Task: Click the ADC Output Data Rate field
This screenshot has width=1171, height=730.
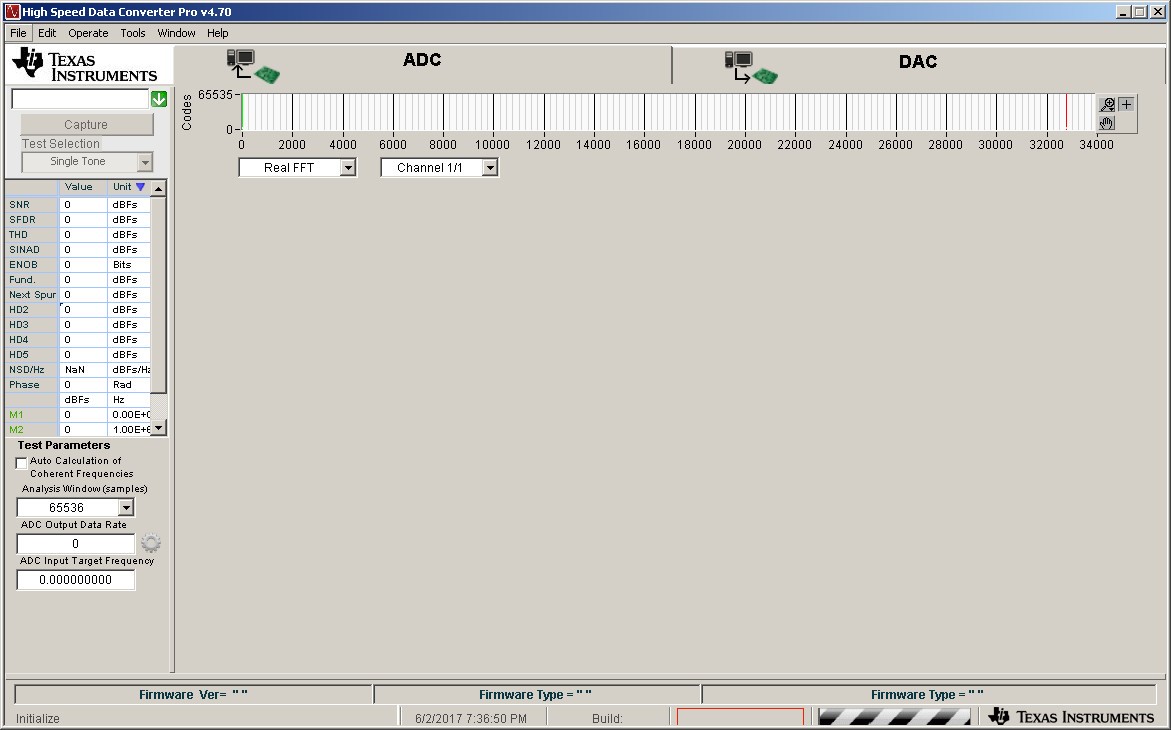Action: click(x=75, y=543)
